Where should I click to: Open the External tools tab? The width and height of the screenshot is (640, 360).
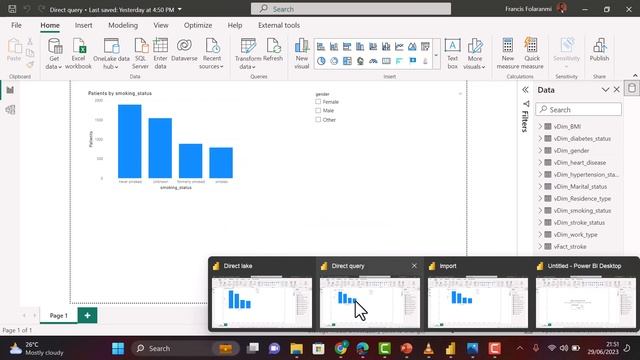(279, 25)
